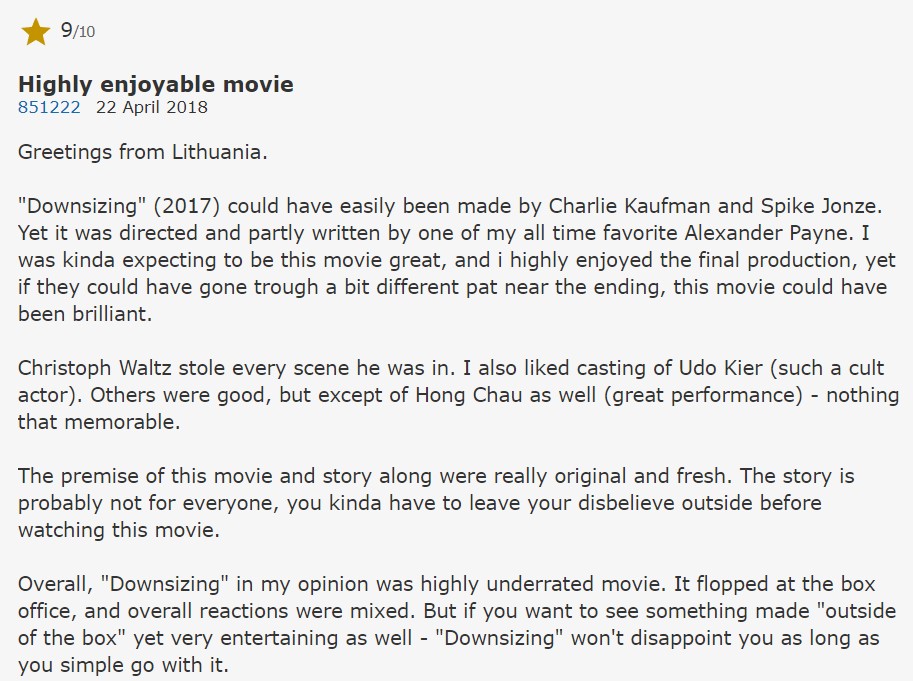Click the review title Highly enjoyable movie
913x681 pixels.
tap(156, 84)
